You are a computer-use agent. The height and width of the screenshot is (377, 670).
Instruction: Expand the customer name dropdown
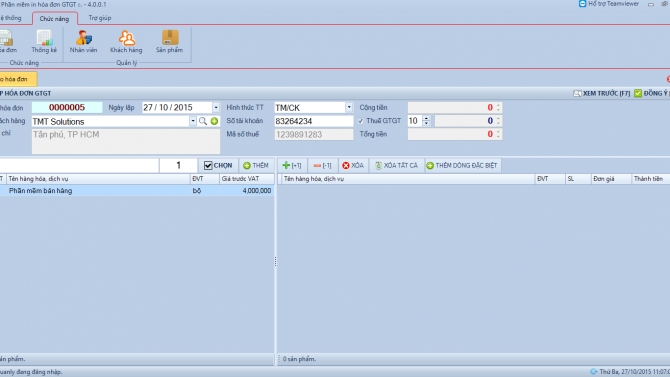tap(193, 121)
